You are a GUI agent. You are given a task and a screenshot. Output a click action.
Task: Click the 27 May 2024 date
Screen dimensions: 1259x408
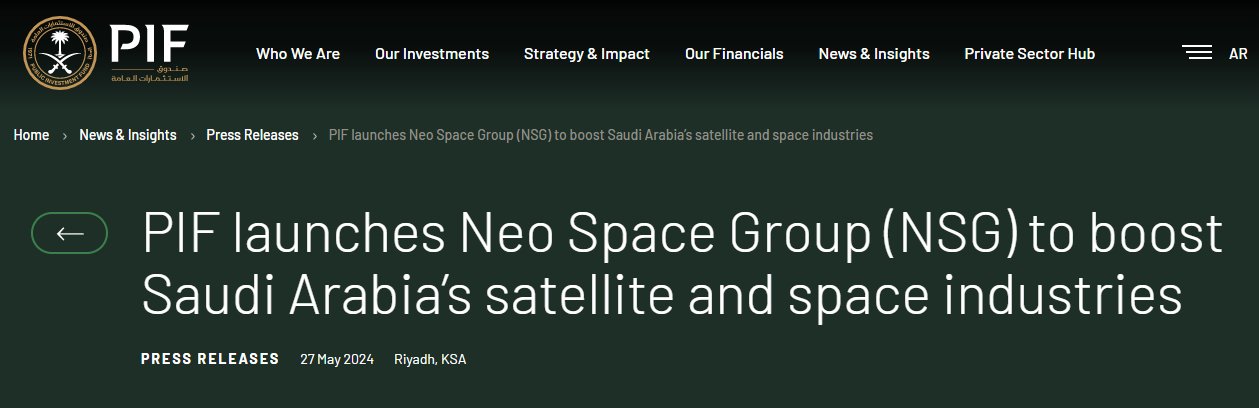[x=337, y=359]
